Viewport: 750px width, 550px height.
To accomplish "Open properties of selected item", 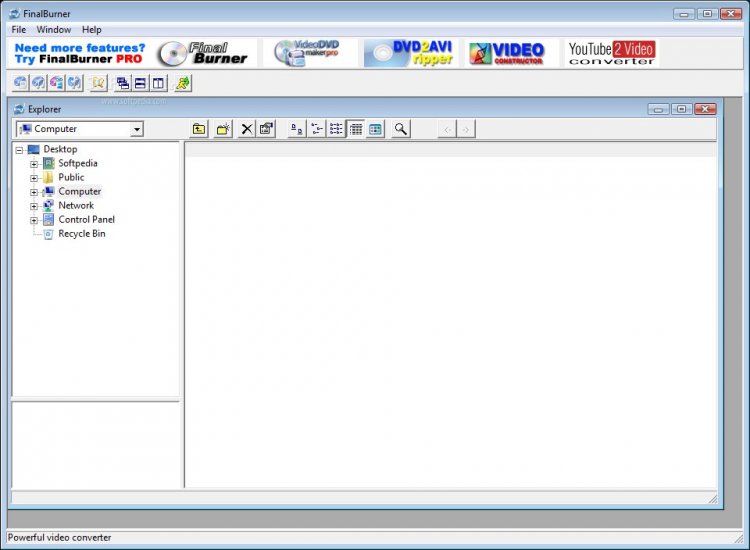I will [266, 129].
